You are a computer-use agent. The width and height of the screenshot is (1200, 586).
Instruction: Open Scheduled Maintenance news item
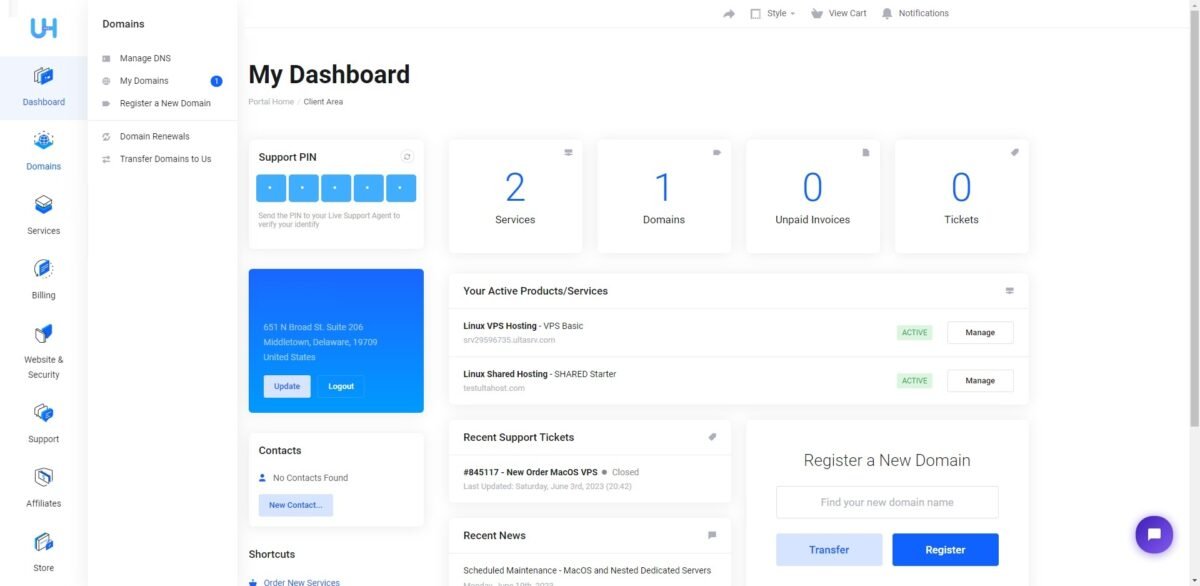tap(587, 570)
